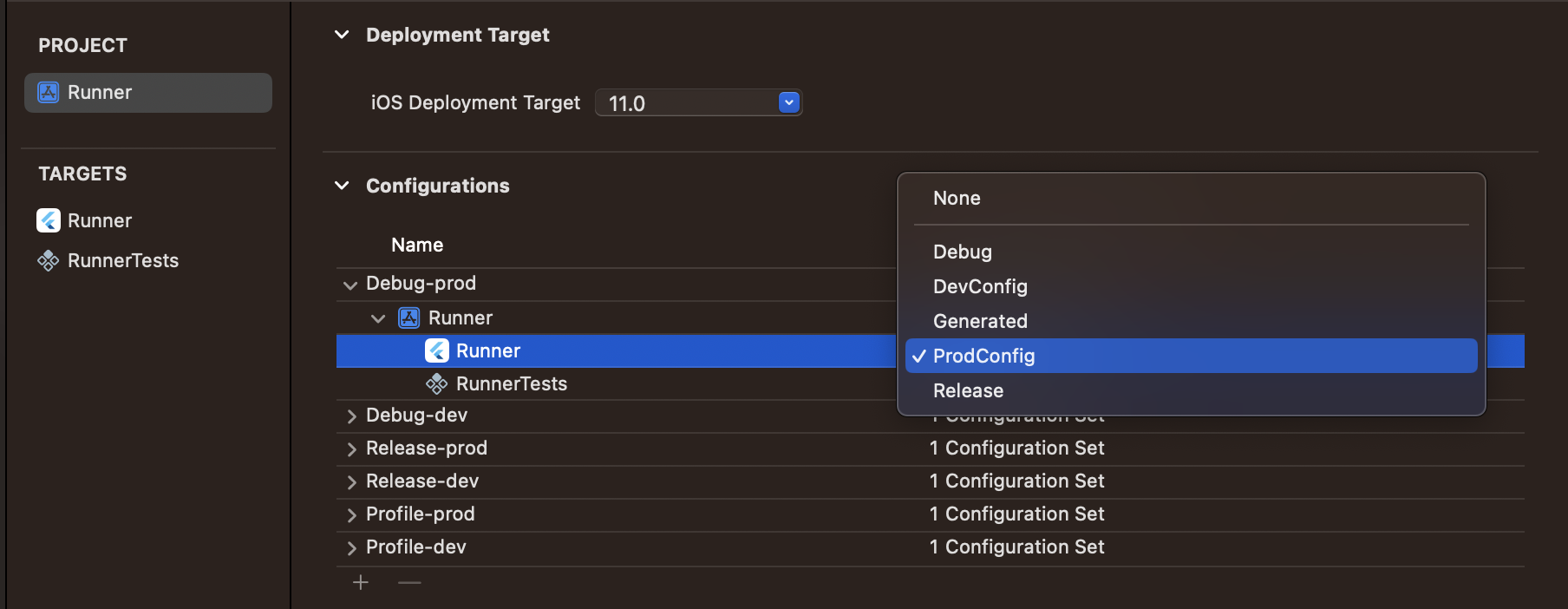Choose Debug in the popup menu
Image resolution: width=1568 pixels, height=609 pixels.
[1192, 252]
